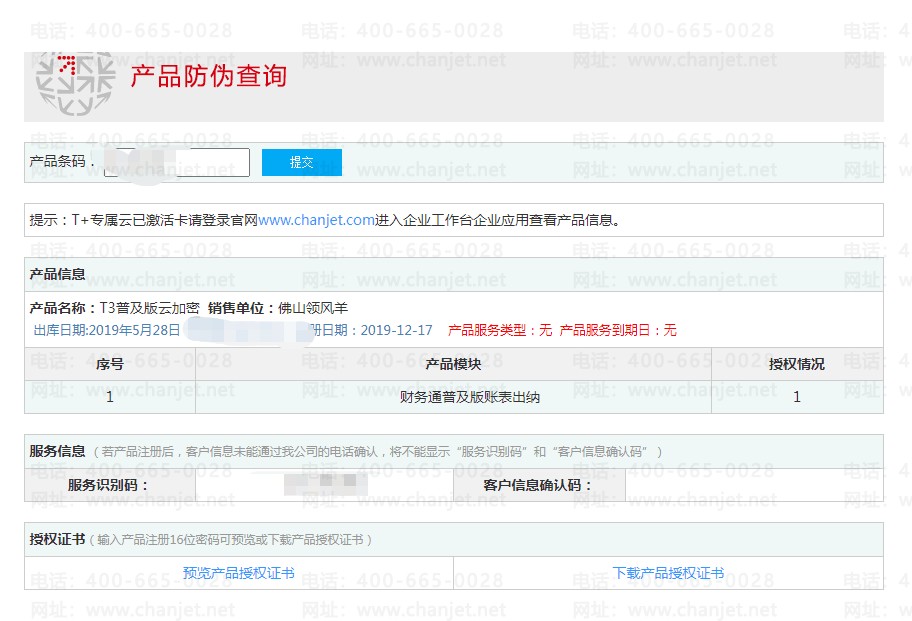Click module cell 财务通普及版账表出纳
The image size is (912, 621).
pos(470,397)
